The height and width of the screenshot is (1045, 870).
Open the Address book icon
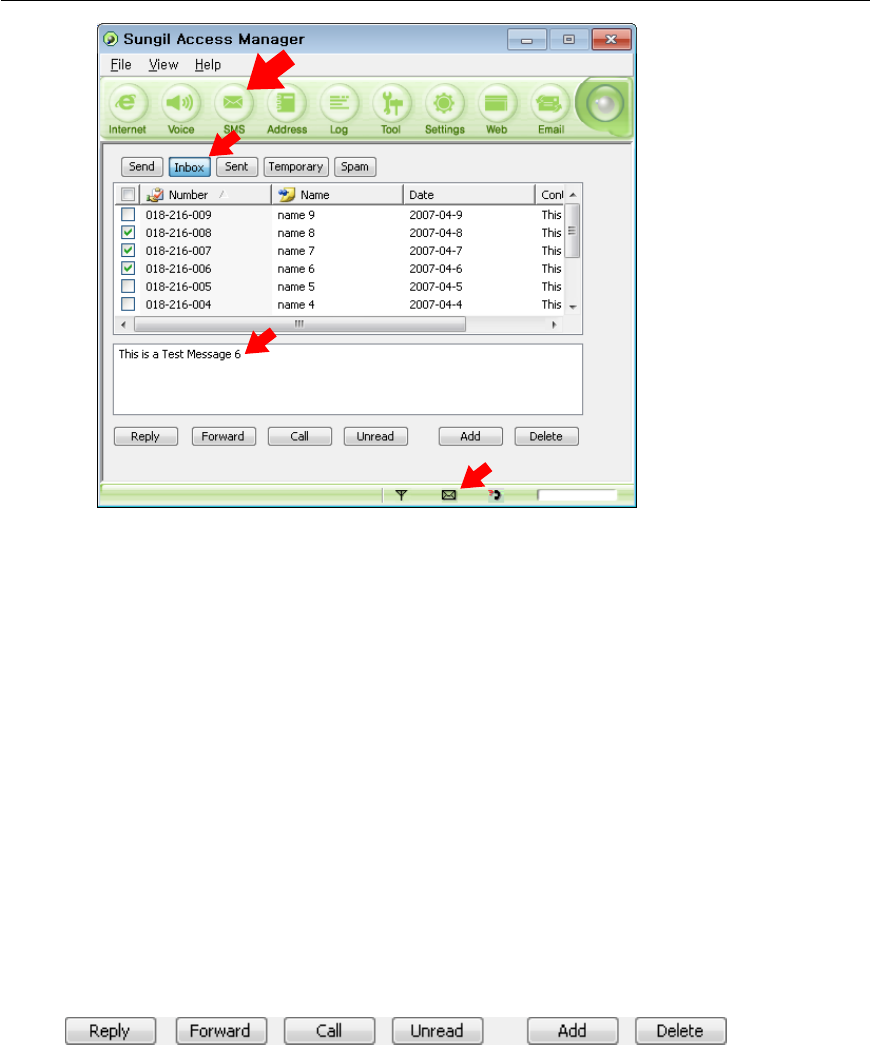click(286, 103)
